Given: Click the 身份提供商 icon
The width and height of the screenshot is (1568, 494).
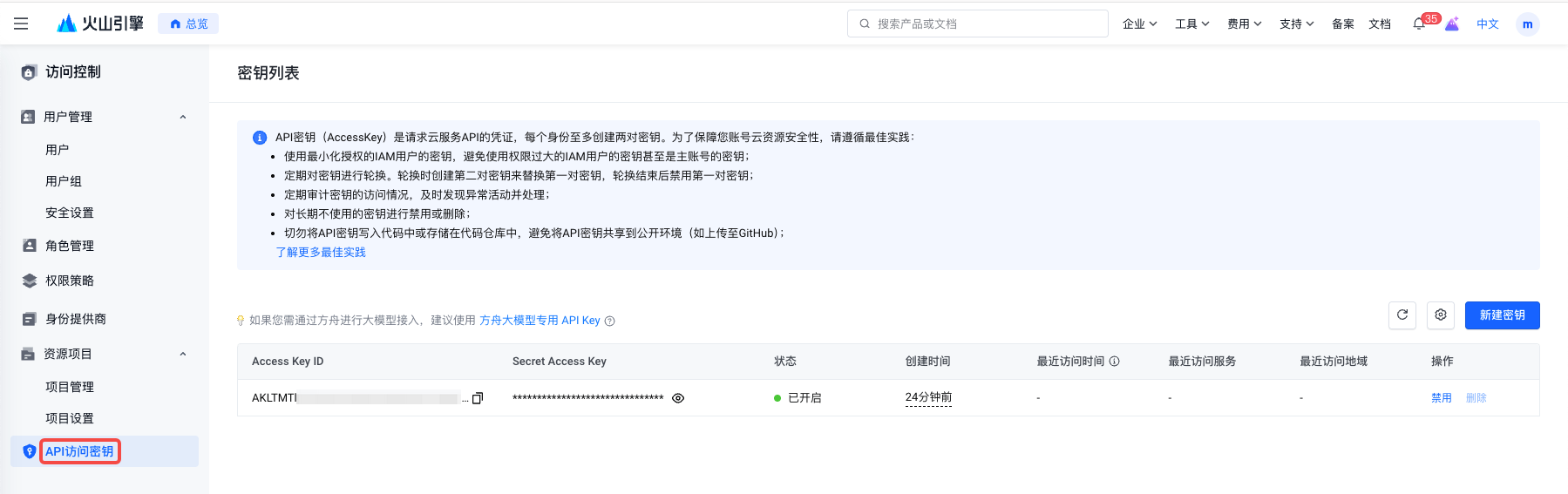Looking at the screenshot, I should point(29,319).
